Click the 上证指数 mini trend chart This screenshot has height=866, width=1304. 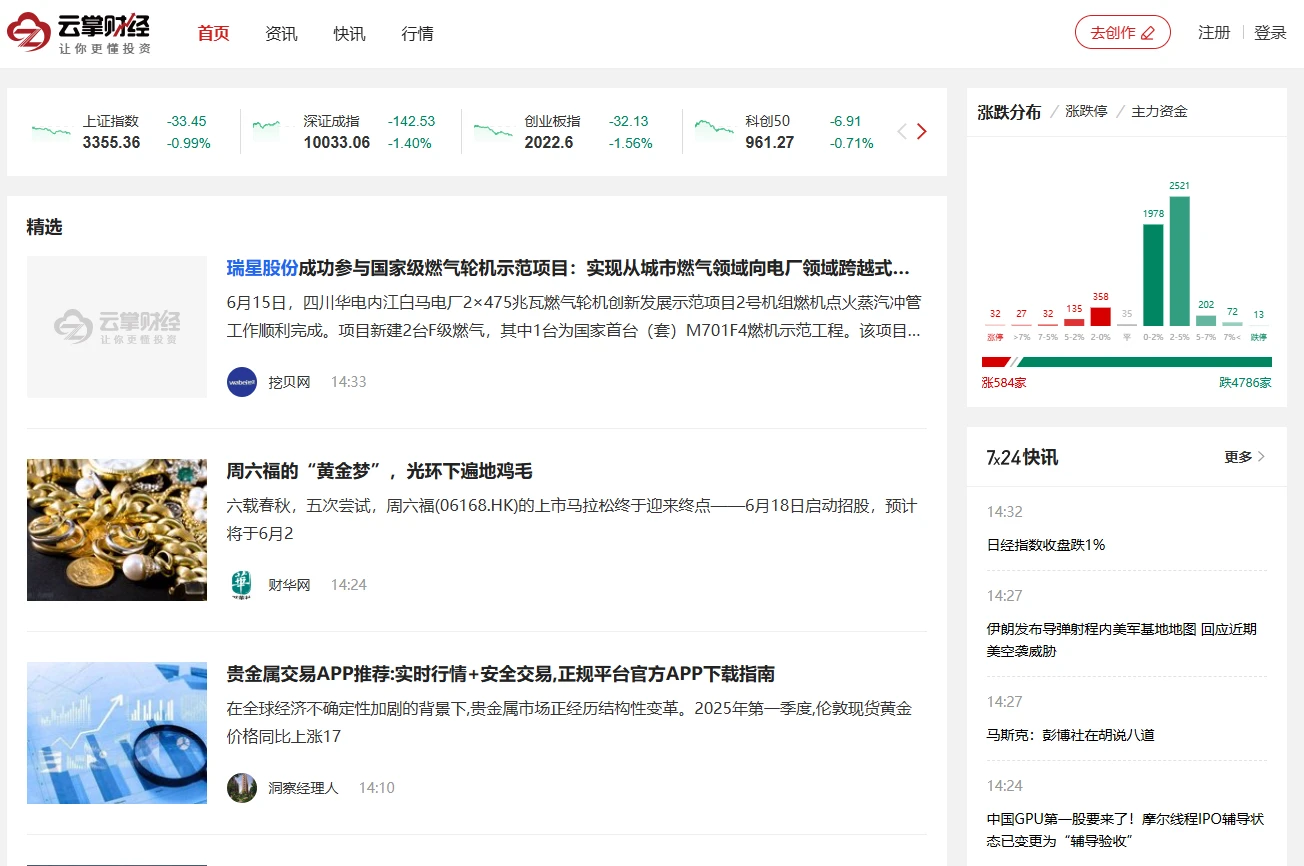coord(51,130)
